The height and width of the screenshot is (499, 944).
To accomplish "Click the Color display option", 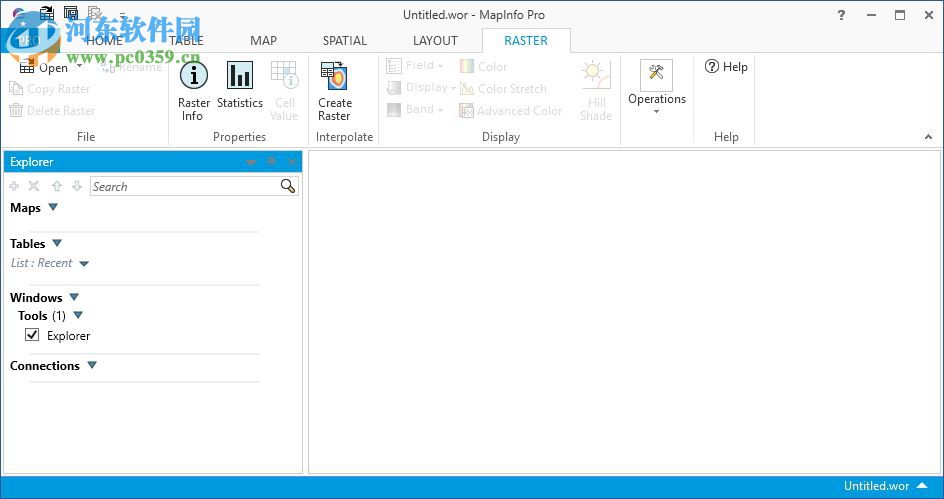I will click(484, 66).
